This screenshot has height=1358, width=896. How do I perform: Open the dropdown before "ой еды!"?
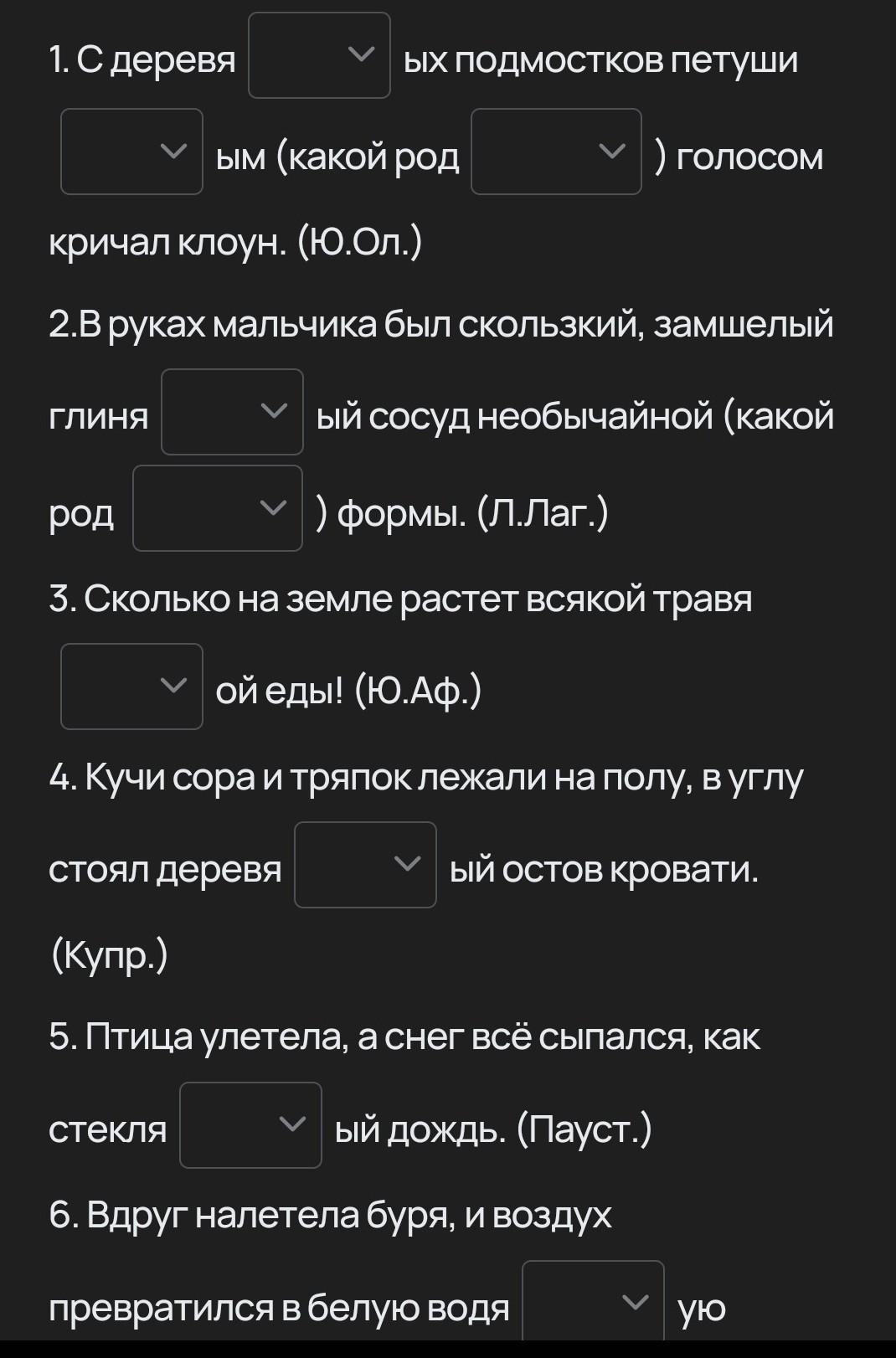coord(131,687)
